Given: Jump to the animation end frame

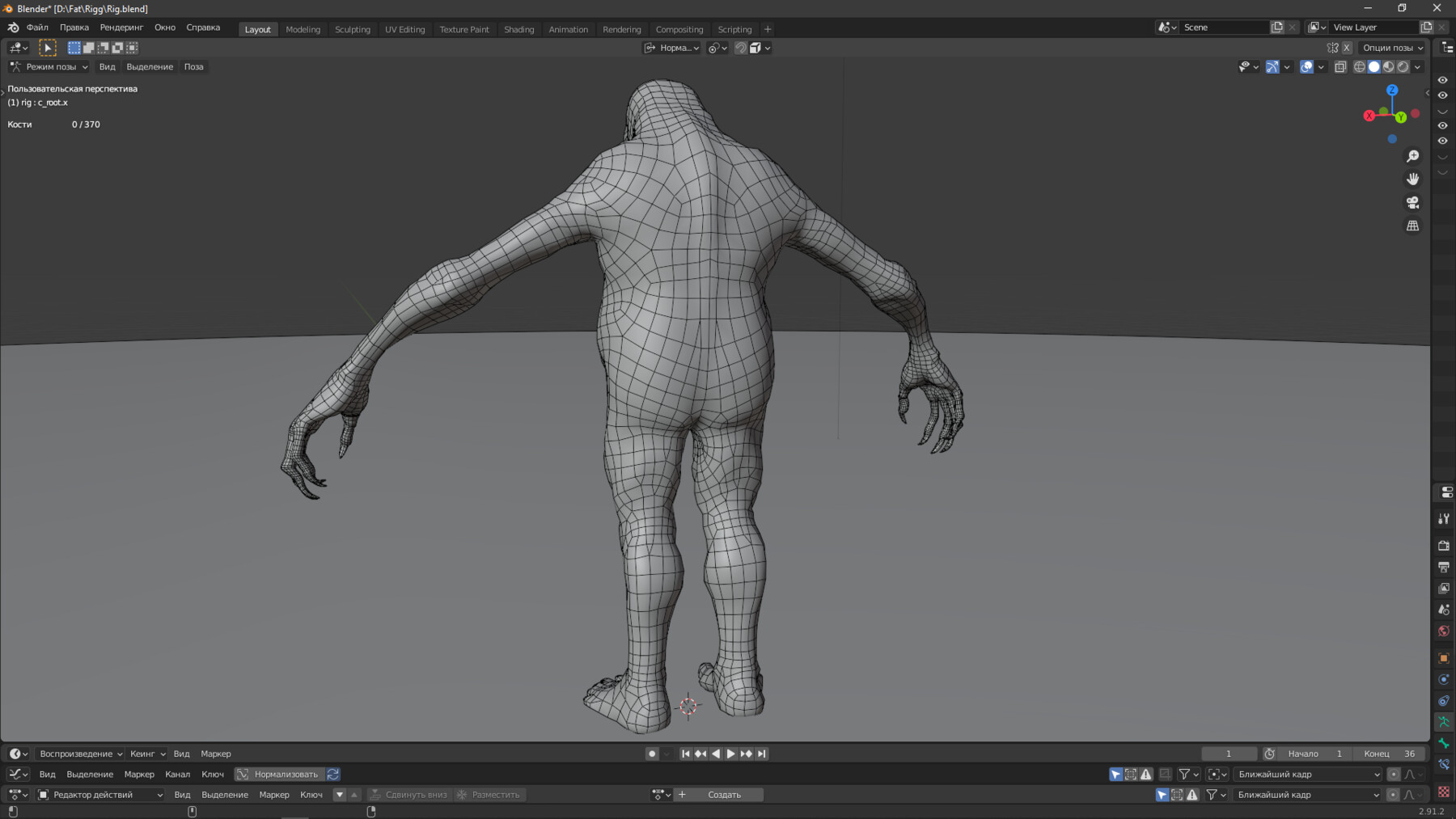Looking at the screenshot, I should point(762,754).
